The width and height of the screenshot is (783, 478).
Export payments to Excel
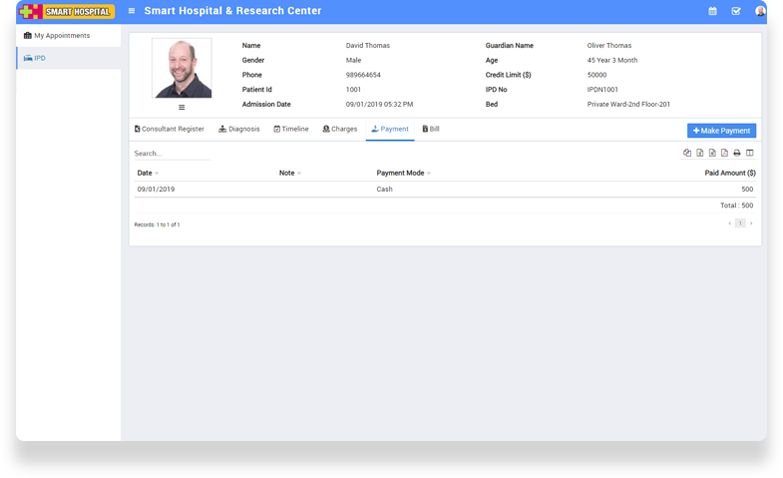pyautogui.click(x=700, y=153)
